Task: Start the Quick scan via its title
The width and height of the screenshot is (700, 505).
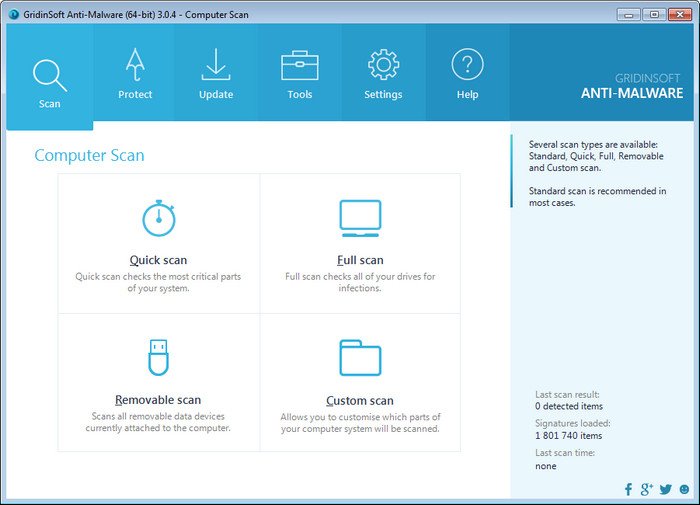Action: [x=158, y=260]
